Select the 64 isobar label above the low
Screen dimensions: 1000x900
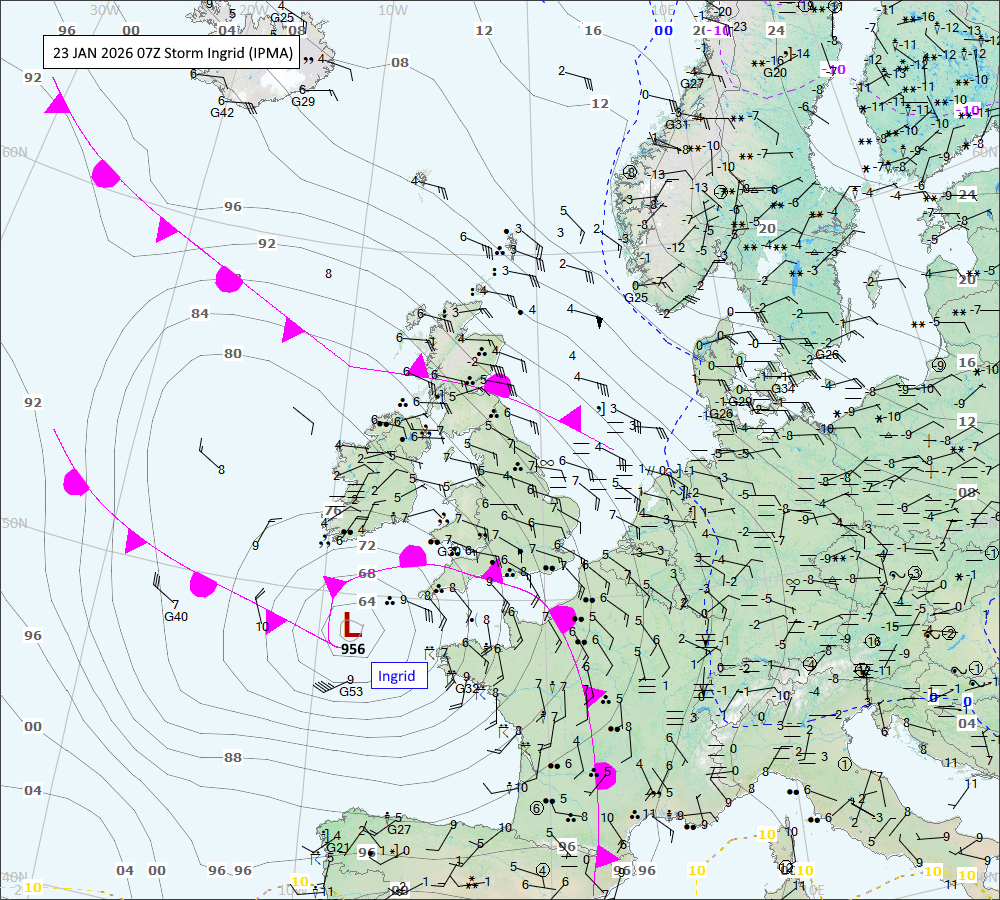(x=367, y=601)
